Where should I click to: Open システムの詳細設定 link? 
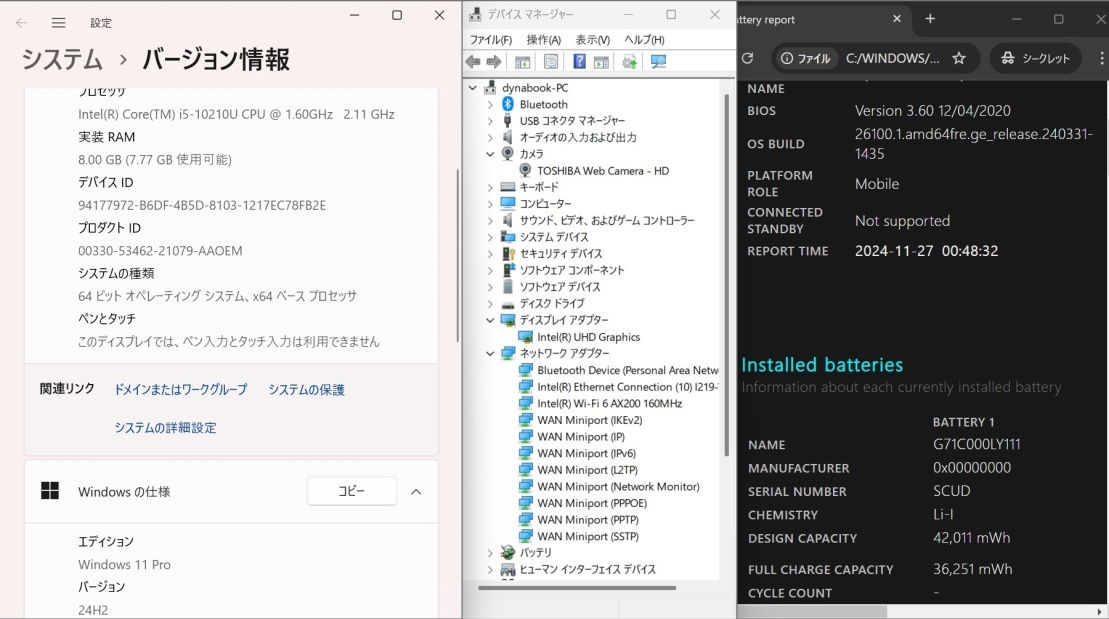[x=166, y=428]
